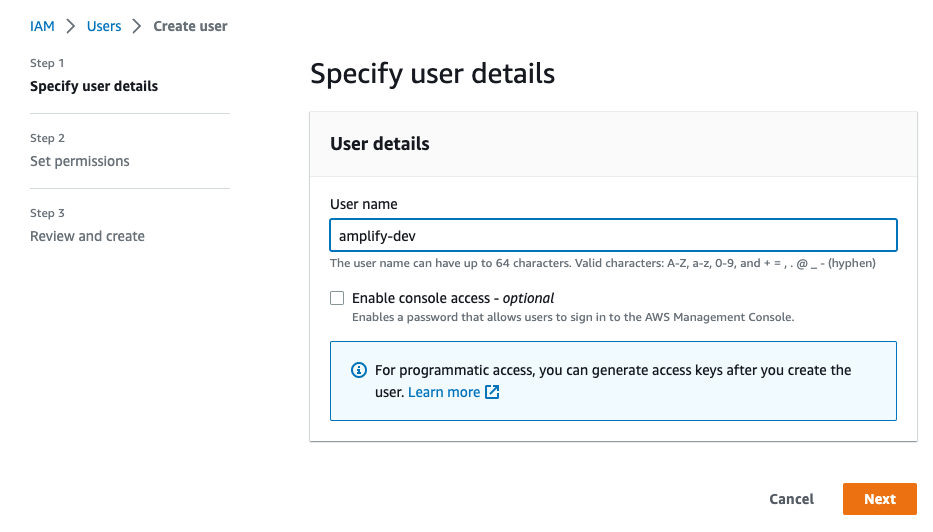Click the 'User name' field label

[364, 204]
